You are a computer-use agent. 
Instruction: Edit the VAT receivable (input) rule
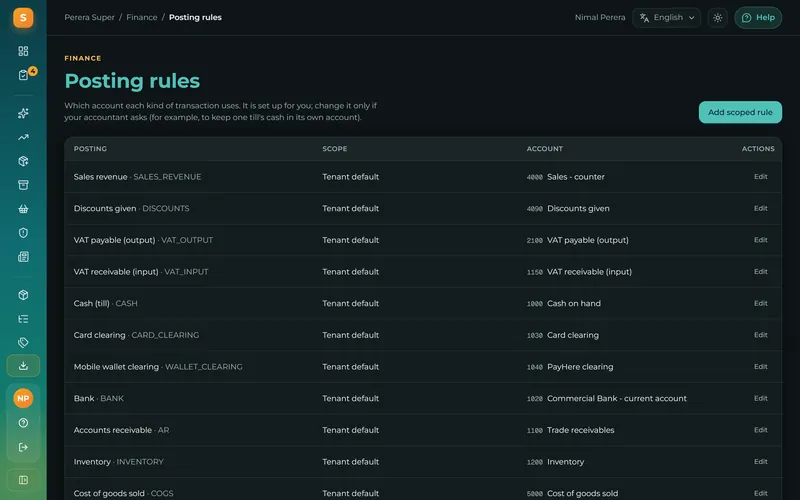[x=760, y=271]
